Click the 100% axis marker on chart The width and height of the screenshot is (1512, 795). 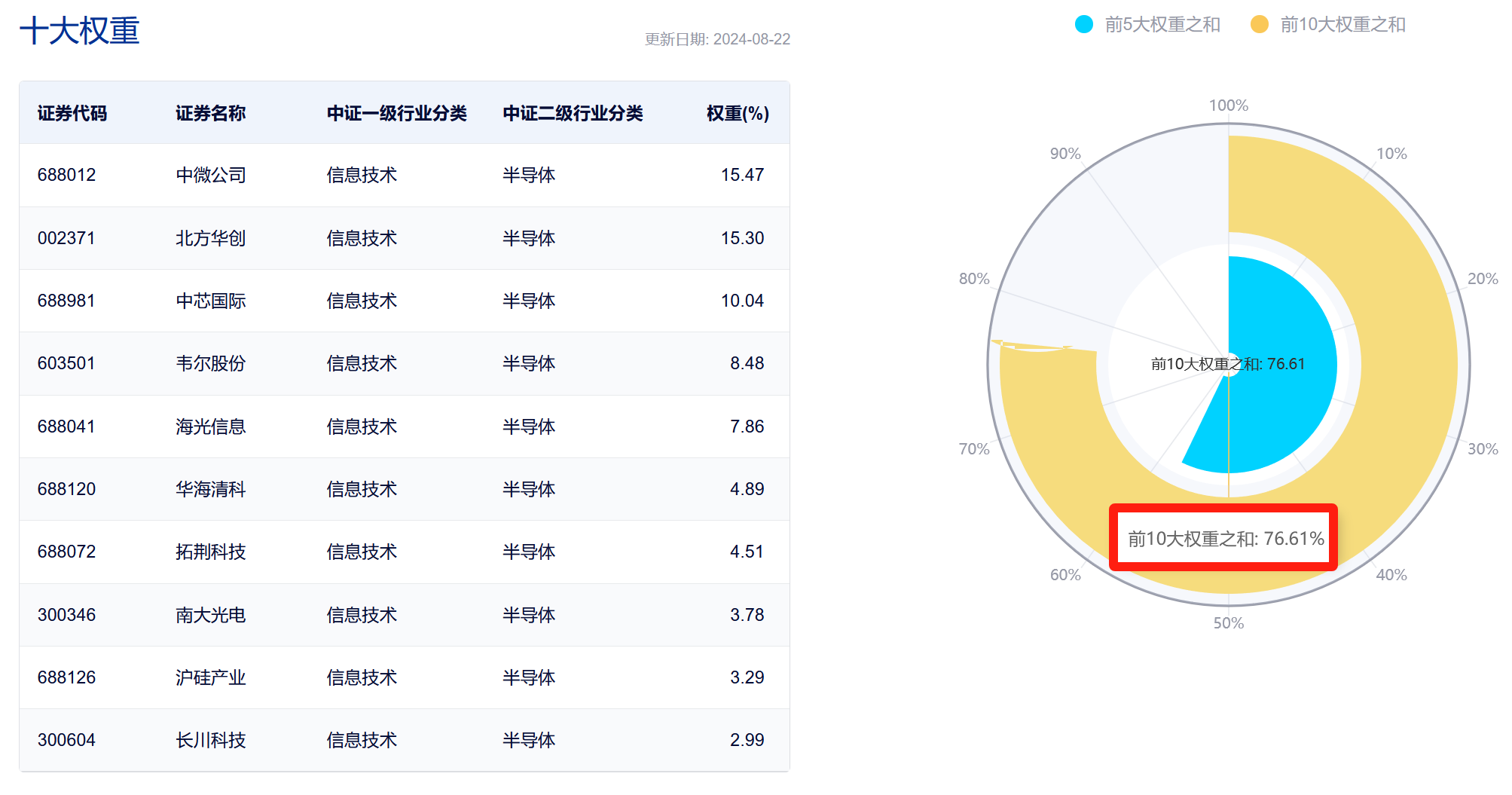[1227, 105]
